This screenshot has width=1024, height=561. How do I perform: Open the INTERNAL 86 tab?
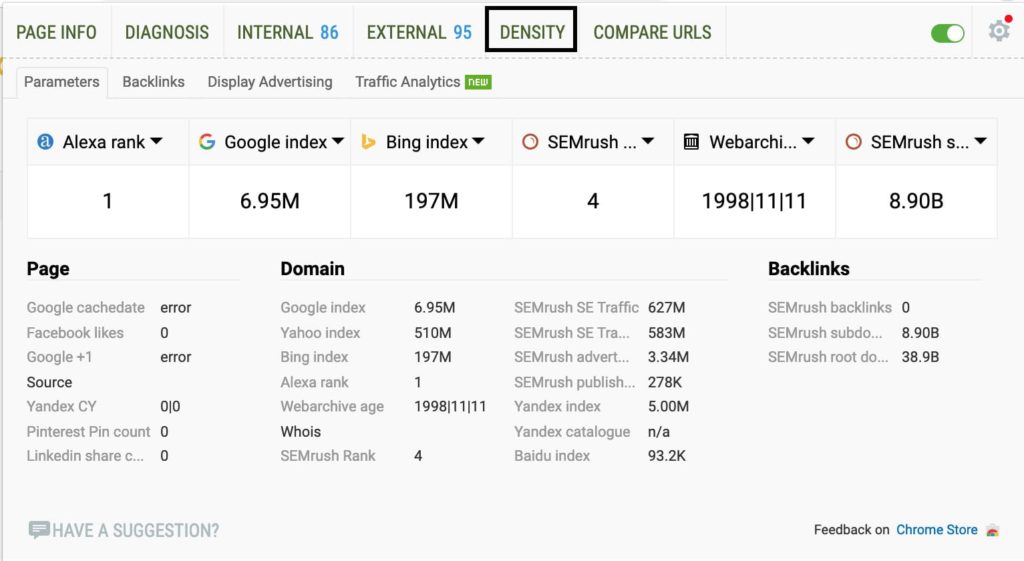287,32
